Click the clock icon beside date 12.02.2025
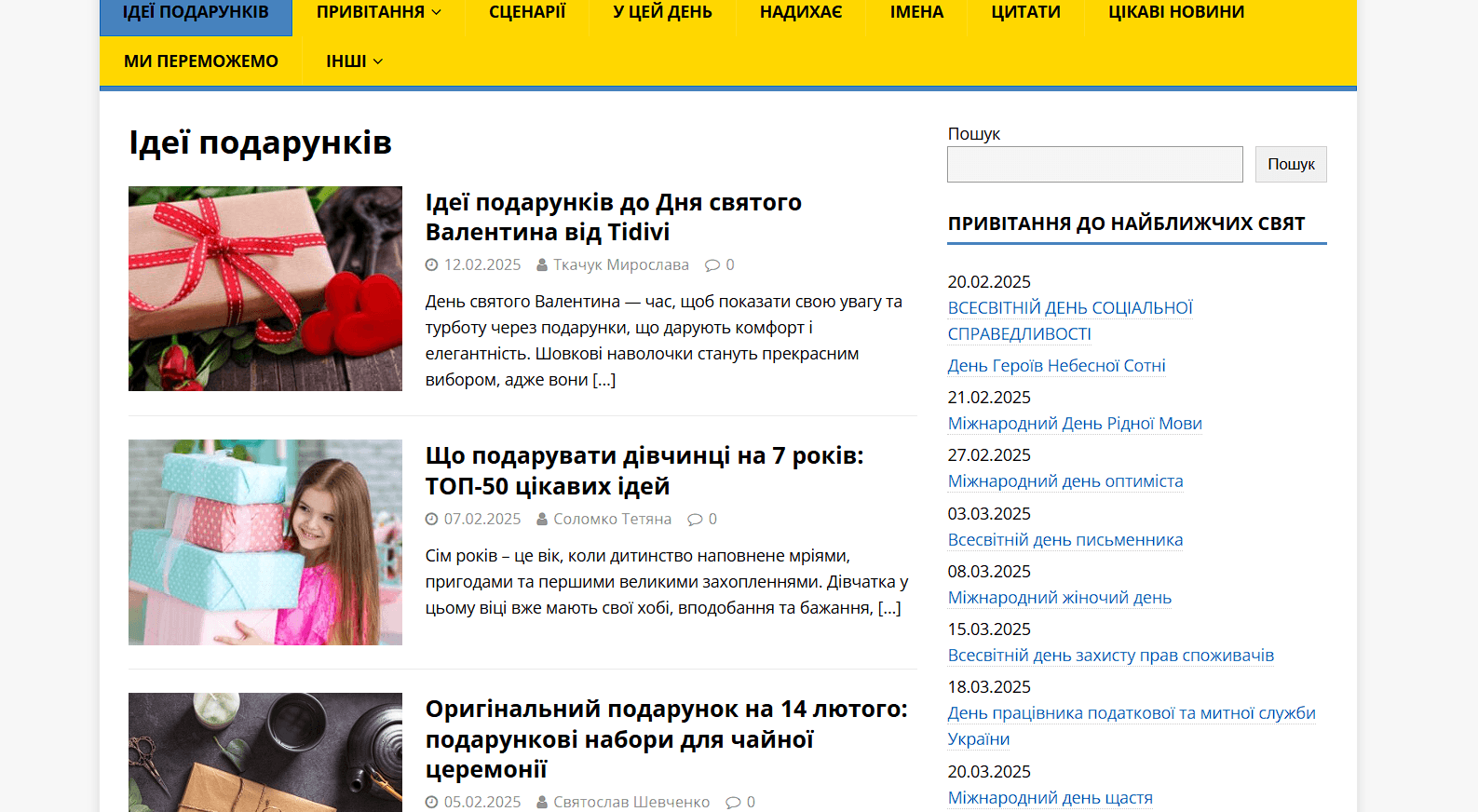 click(431, 265)
